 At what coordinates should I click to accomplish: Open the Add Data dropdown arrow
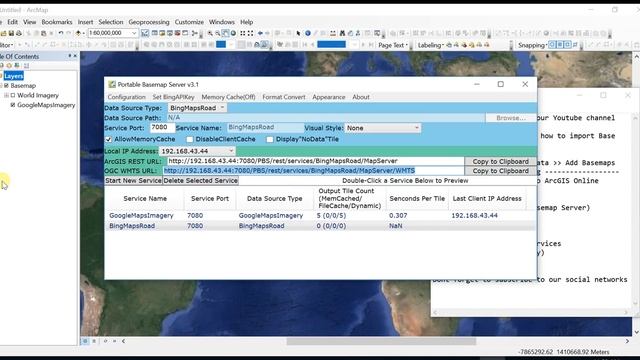click(84, 33)
